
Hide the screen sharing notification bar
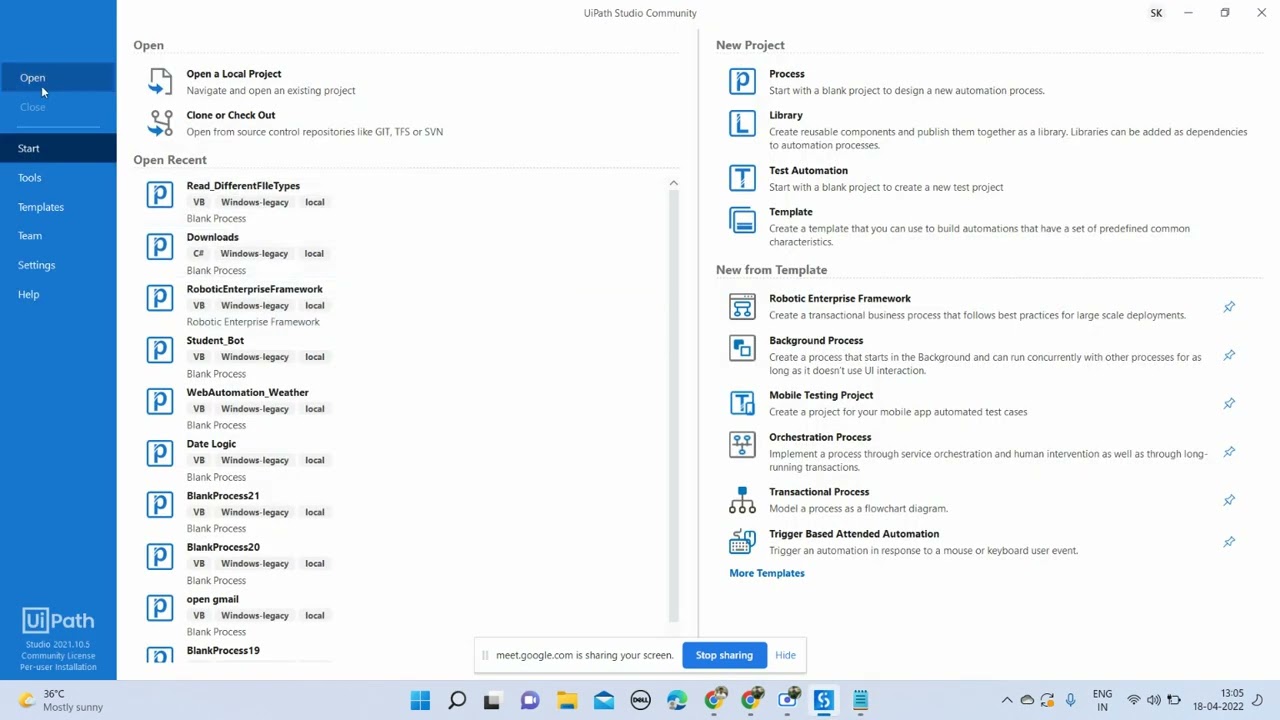[785, 655]
